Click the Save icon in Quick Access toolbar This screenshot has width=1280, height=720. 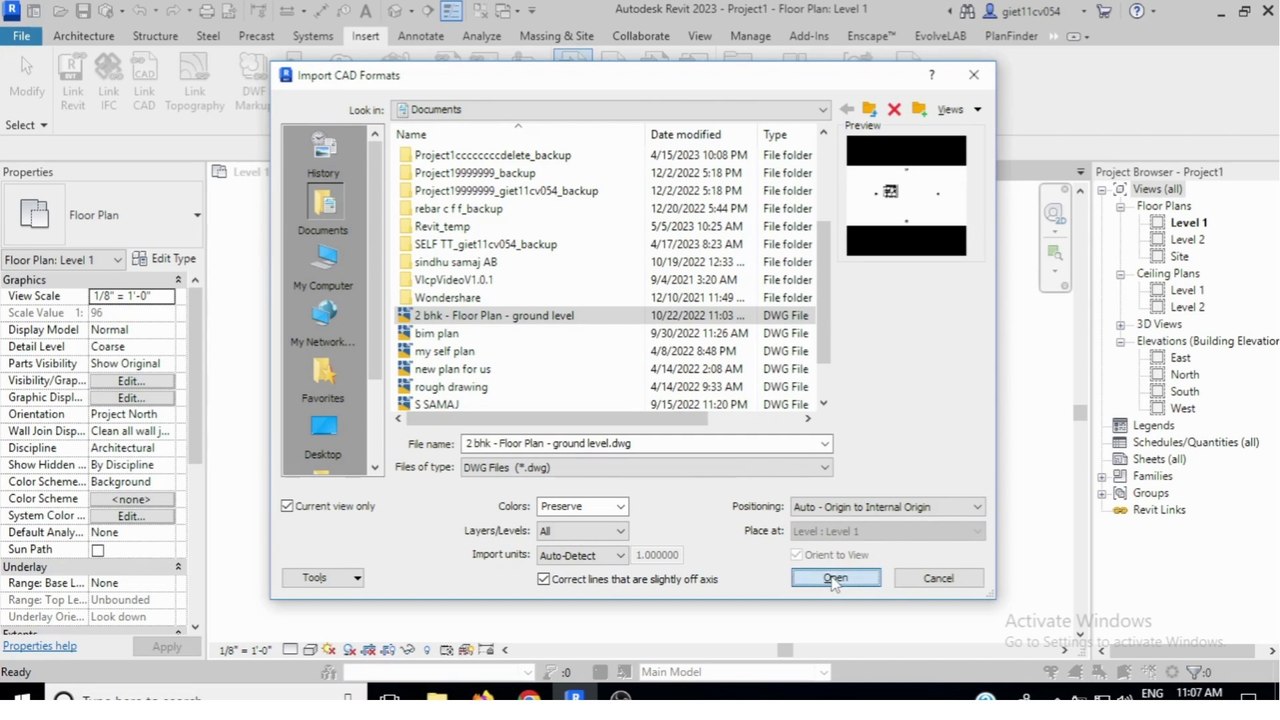pyautogui.click(x=83, y=11)
